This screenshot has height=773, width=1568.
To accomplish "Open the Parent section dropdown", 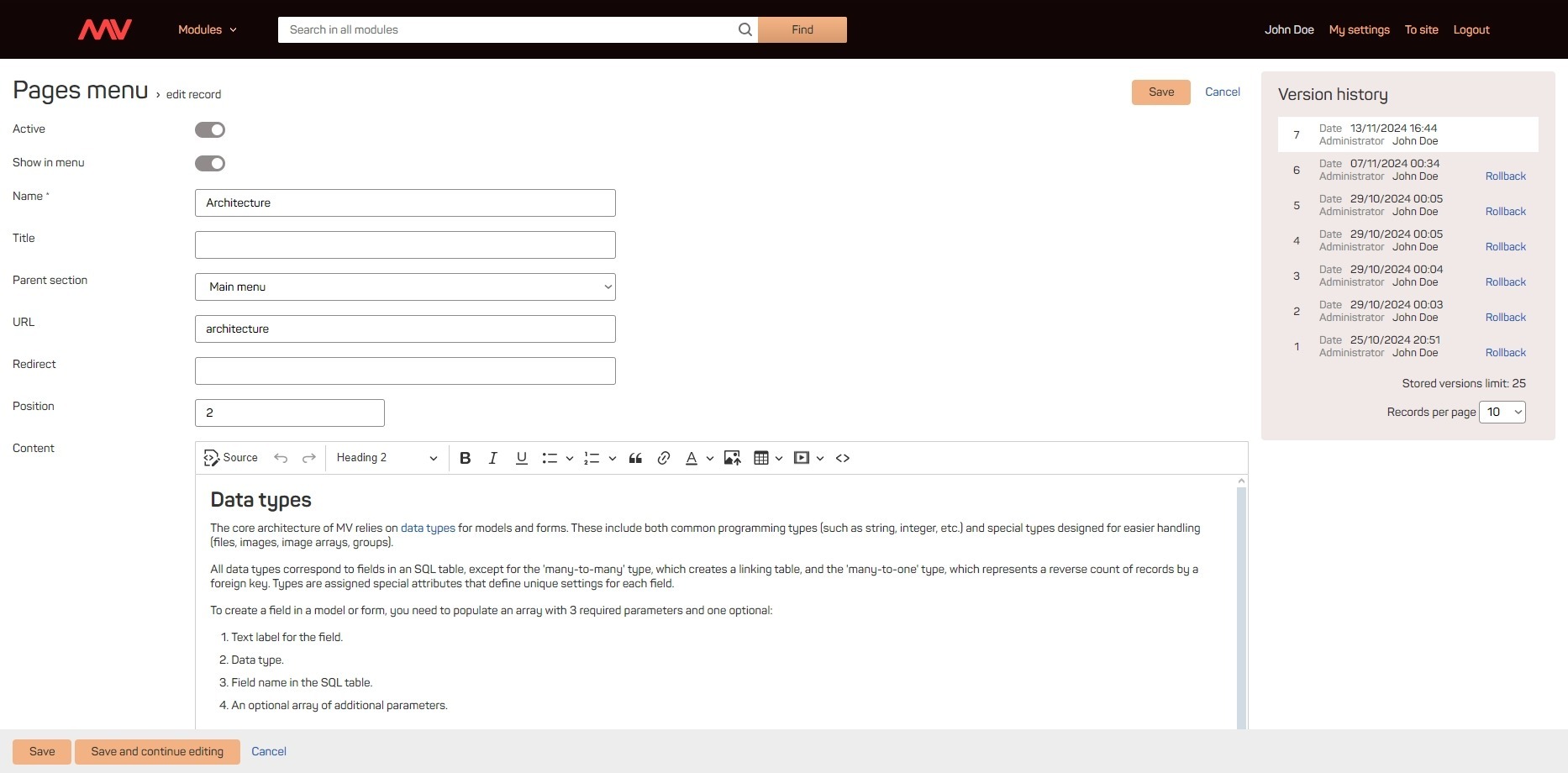I will coord(405,287).
